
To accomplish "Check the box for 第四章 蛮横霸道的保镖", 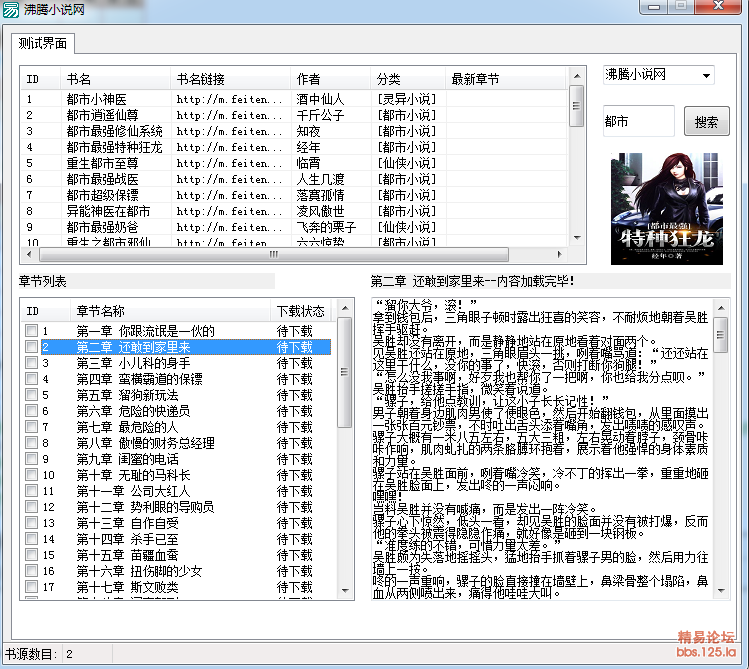I will 32,379.
